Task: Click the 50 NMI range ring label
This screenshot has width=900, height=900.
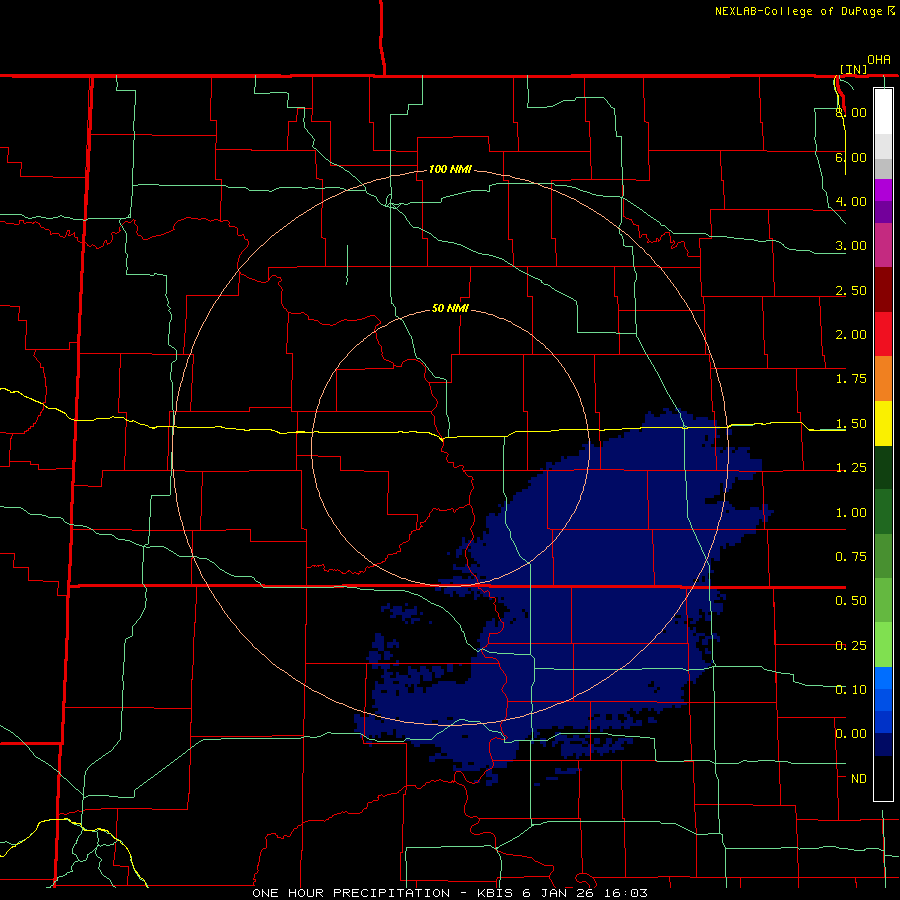Action: (450, 309)
